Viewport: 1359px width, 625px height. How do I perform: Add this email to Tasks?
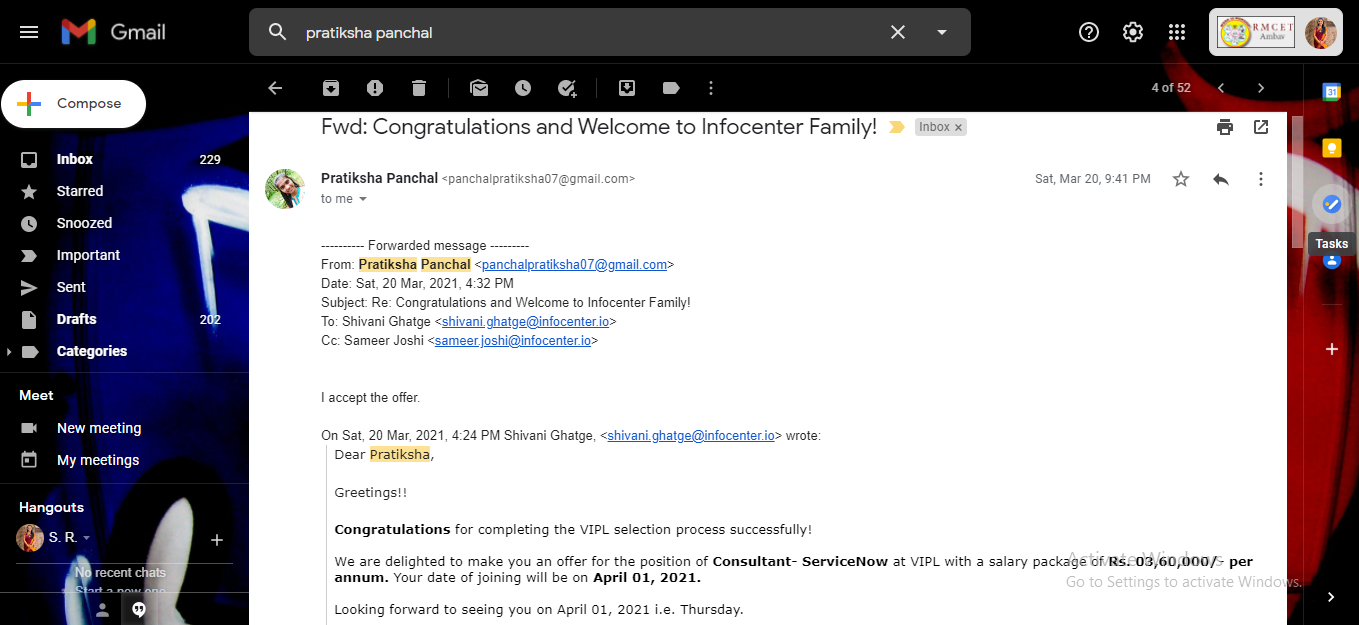pyautogui.click(x=567, y=88)
